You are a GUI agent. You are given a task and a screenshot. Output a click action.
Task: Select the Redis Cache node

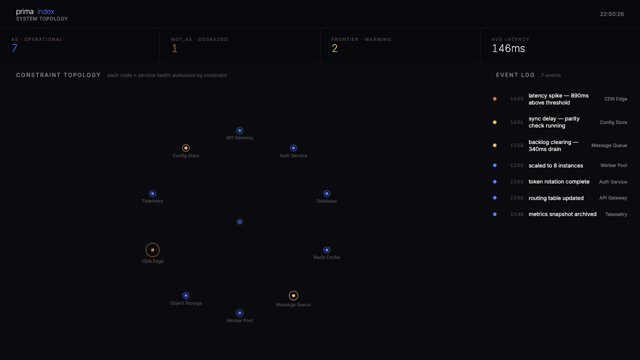327,250
